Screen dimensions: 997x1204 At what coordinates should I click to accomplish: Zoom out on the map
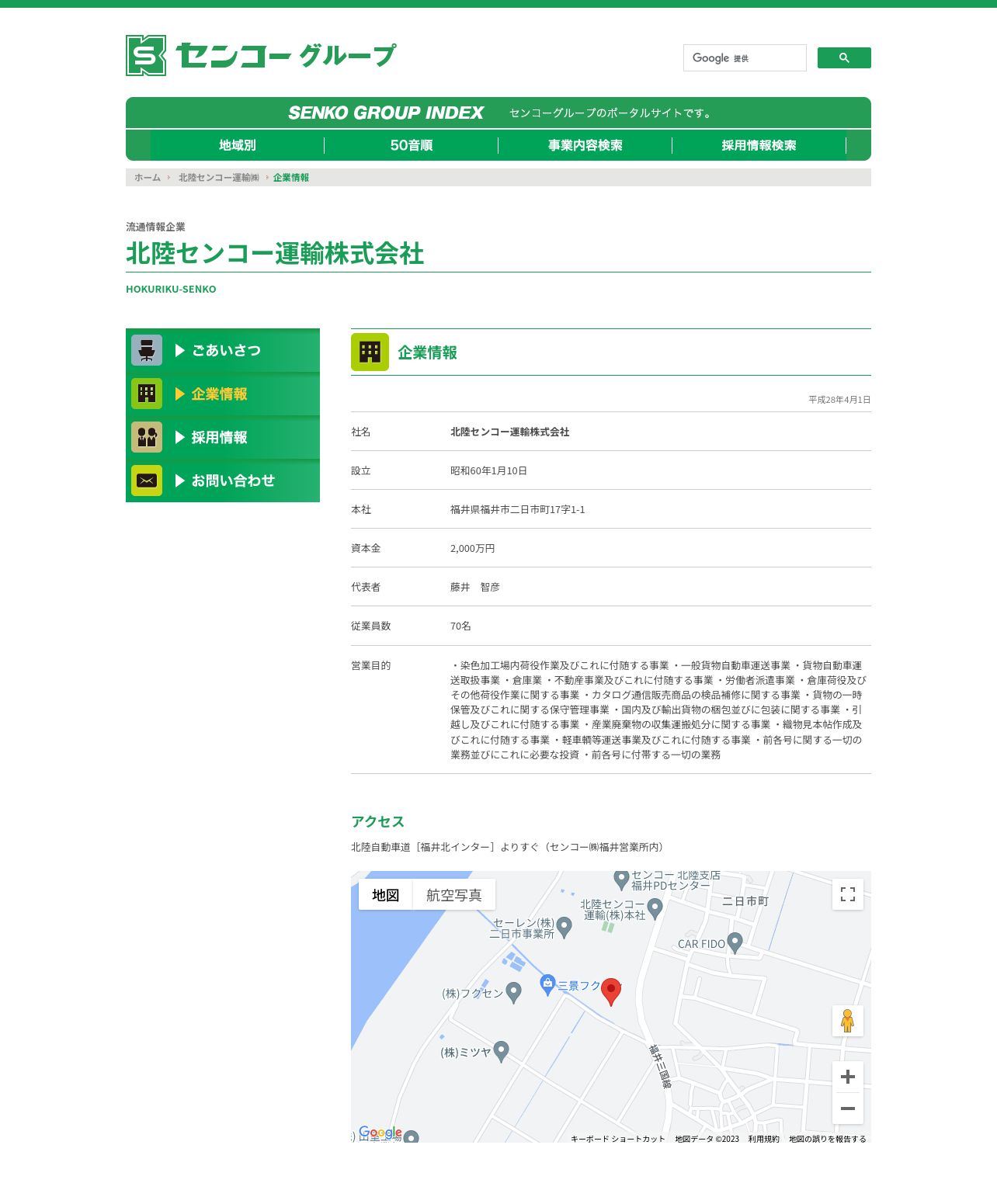coord(848,1109)
